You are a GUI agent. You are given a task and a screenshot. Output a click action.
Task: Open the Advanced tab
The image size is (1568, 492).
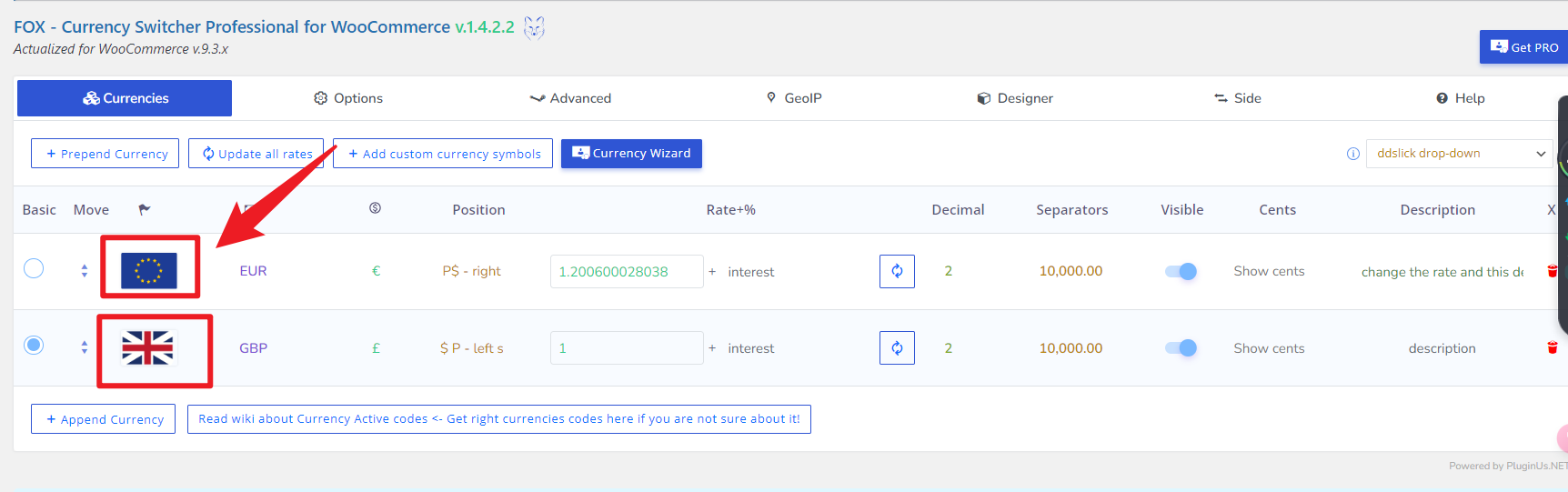[x=570, y=98]
